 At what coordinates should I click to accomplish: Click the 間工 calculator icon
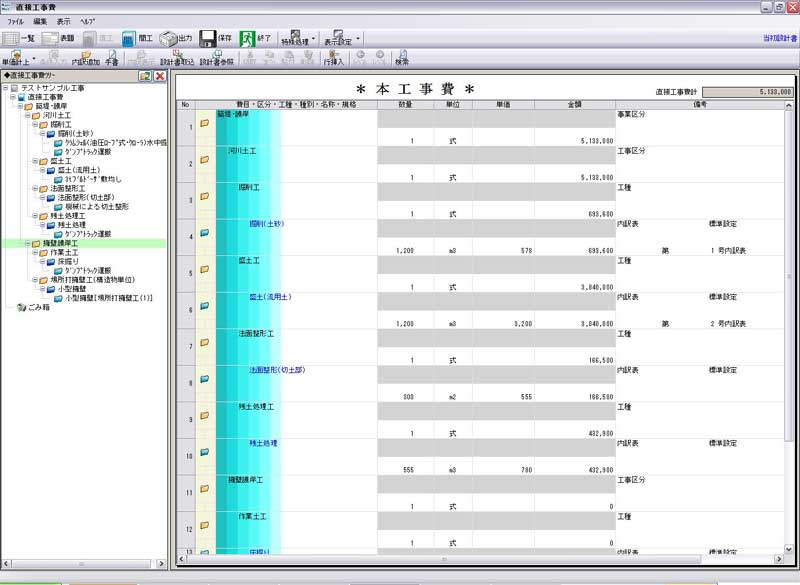(136, 38)
